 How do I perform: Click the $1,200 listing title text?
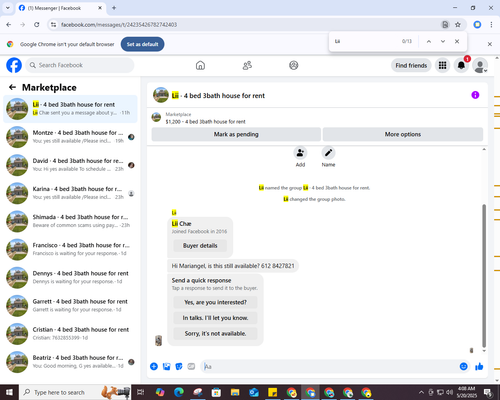tap(205, 122)
